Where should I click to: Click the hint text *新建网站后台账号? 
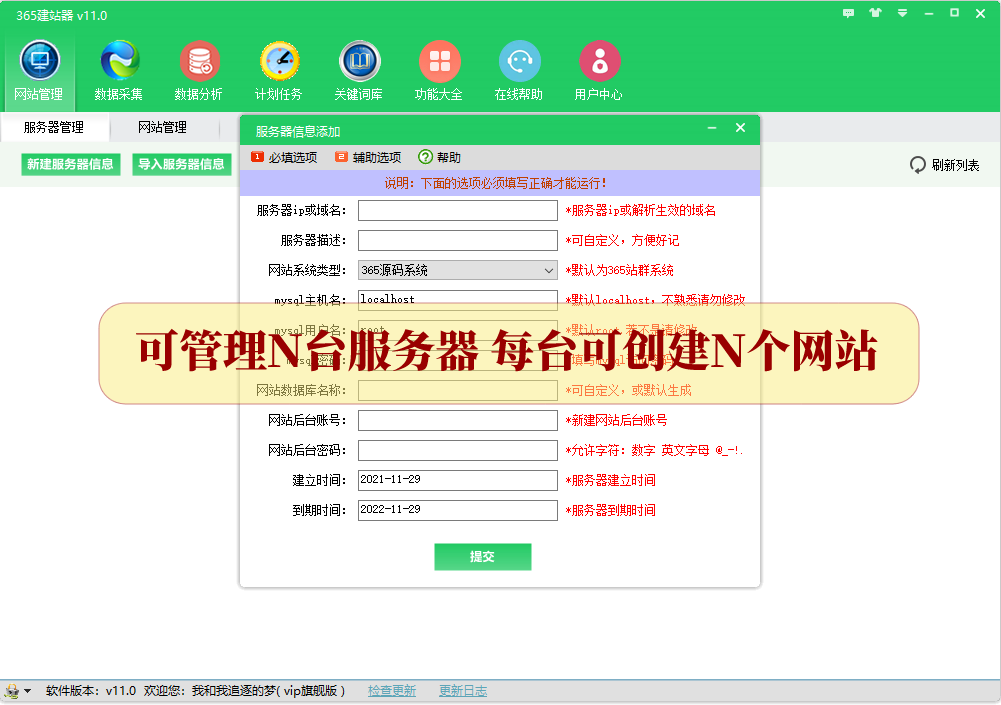point(616,421)
